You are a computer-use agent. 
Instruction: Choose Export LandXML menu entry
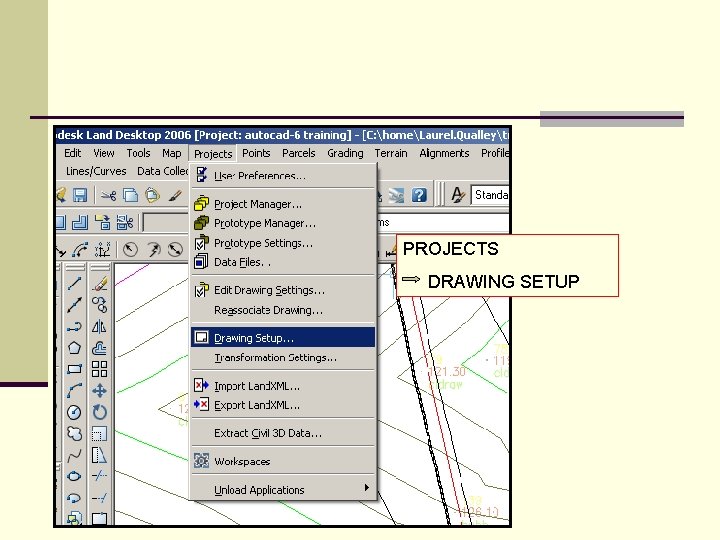283,405
